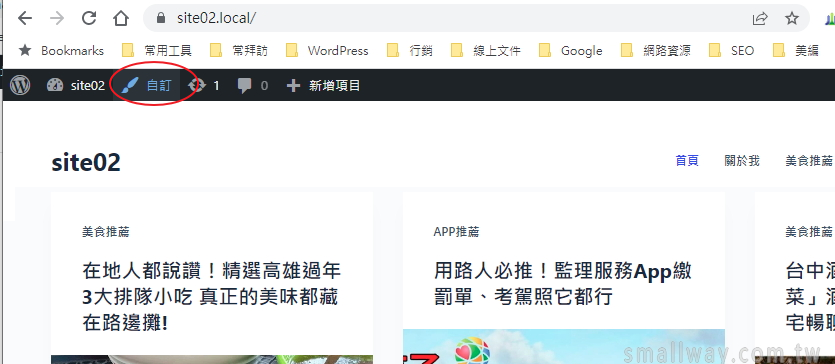Go back to the previous page
The image size is (835, 364).
pyautogui.click(x=24, y=18)
